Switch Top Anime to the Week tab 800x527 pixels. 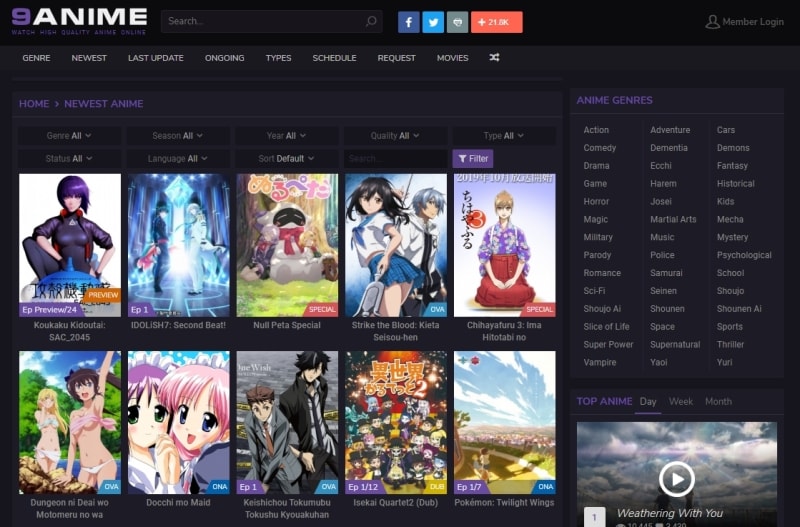point(680,401)
